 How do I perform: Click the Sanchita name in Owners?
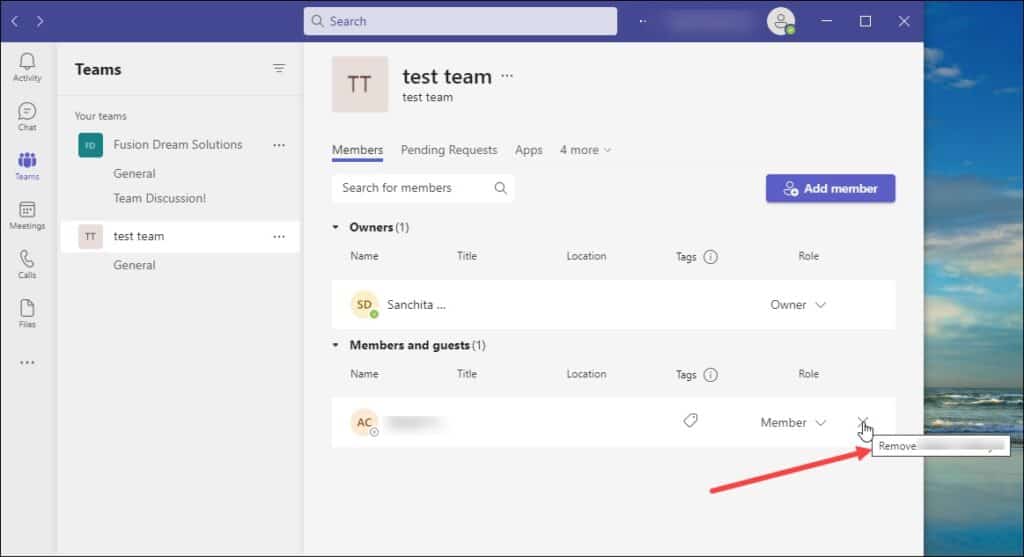416,305
